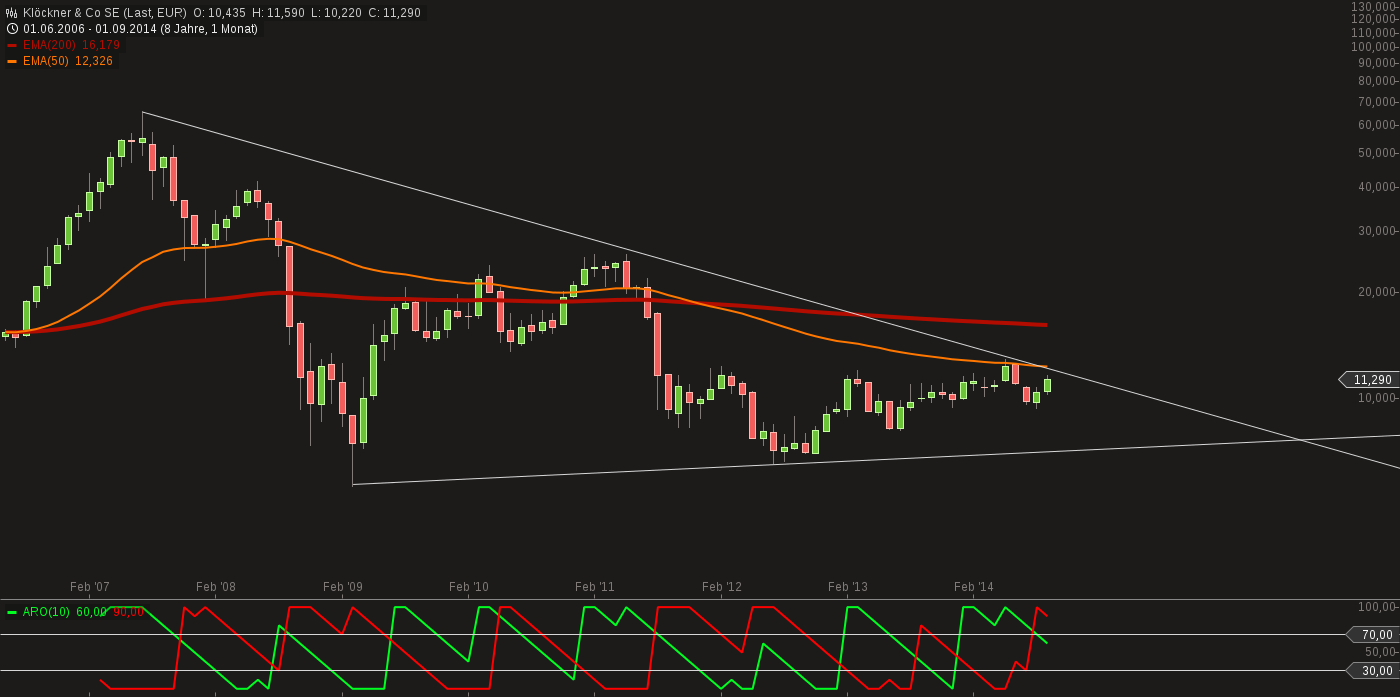Click the 10,000 price axis label
1400x697 pixels.
pyautogui.click(x=1377, y=398)
